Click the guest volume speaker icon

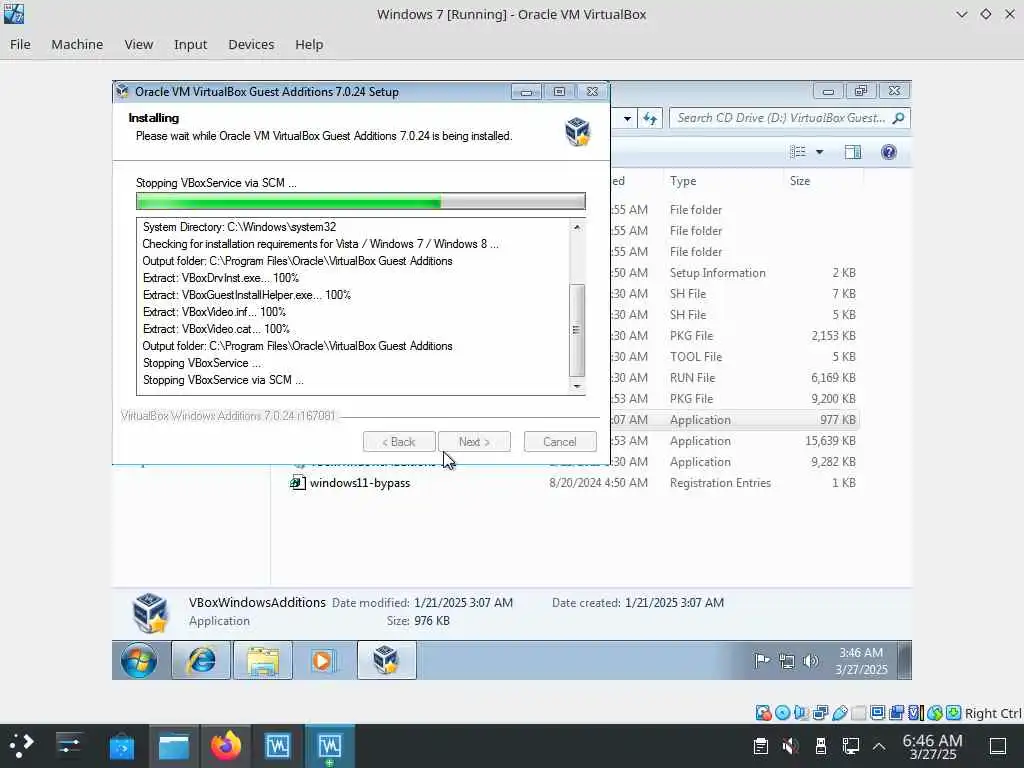810,661
